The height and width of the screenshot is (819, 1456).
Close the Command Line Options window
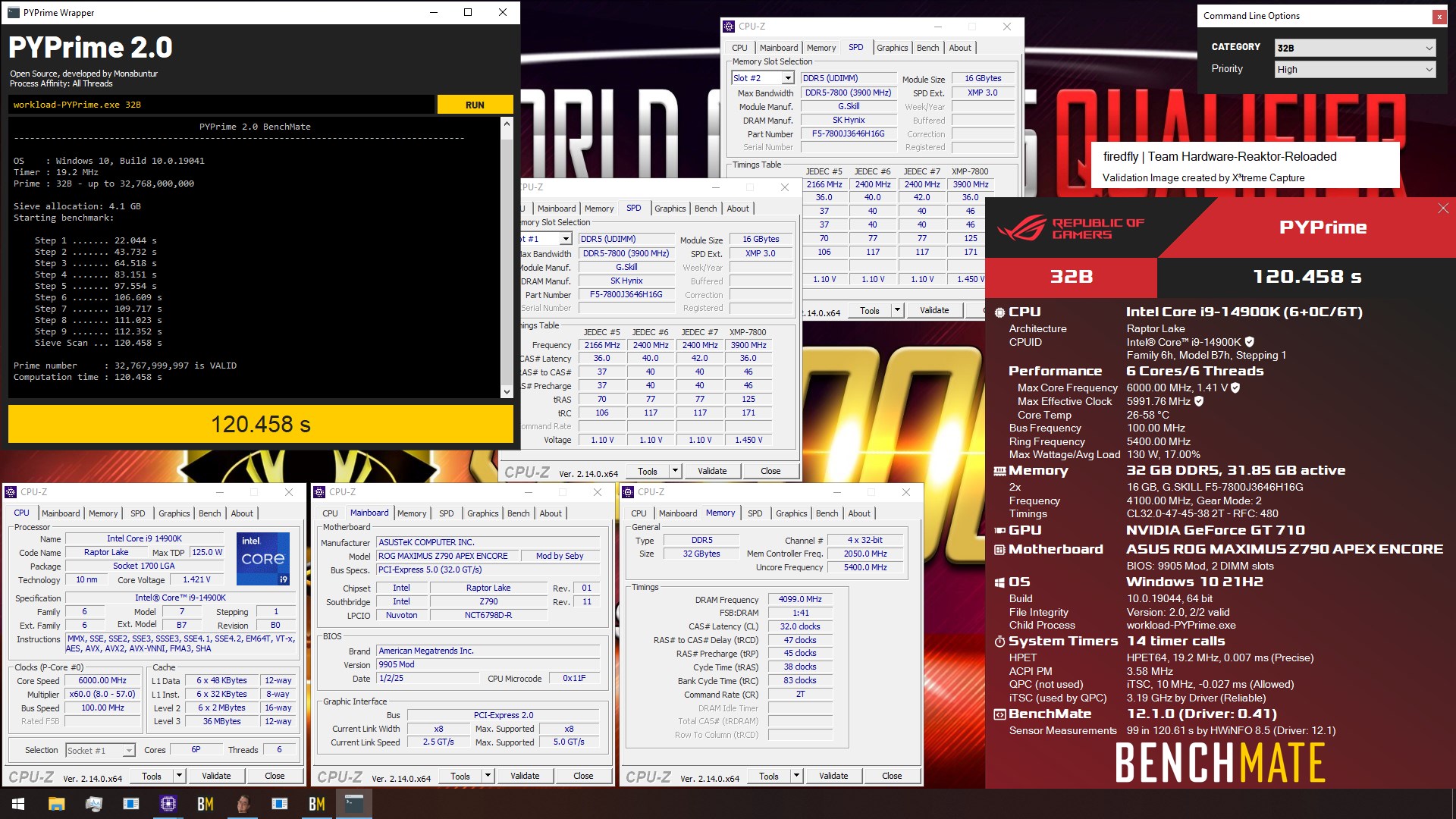(1439, 16)
